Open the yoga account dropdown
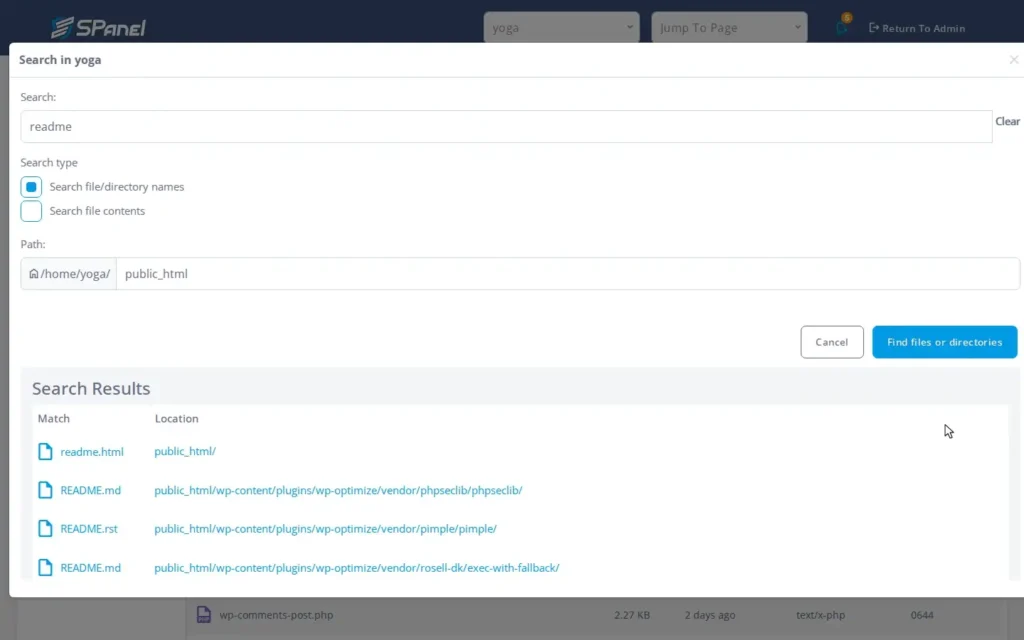 point(561,27)
